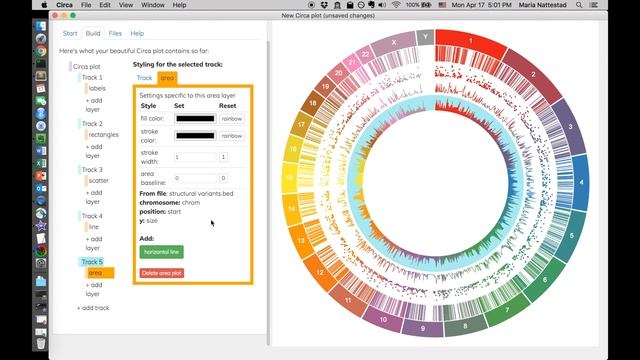Open the purple star iMovie dock icon
The width and height of the screenshot is (640, 360).
[x=41, y=226]
